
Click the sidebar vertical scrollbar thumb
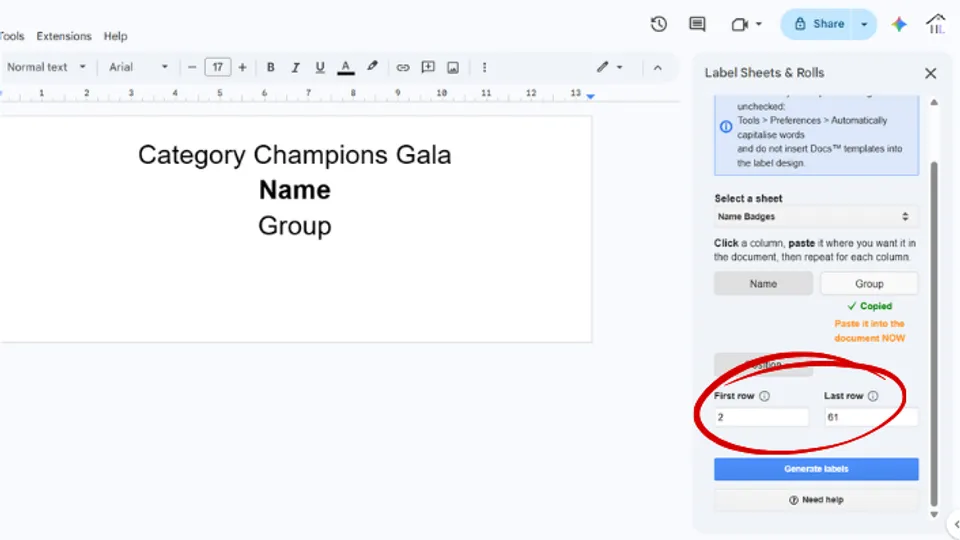point(934,334)
